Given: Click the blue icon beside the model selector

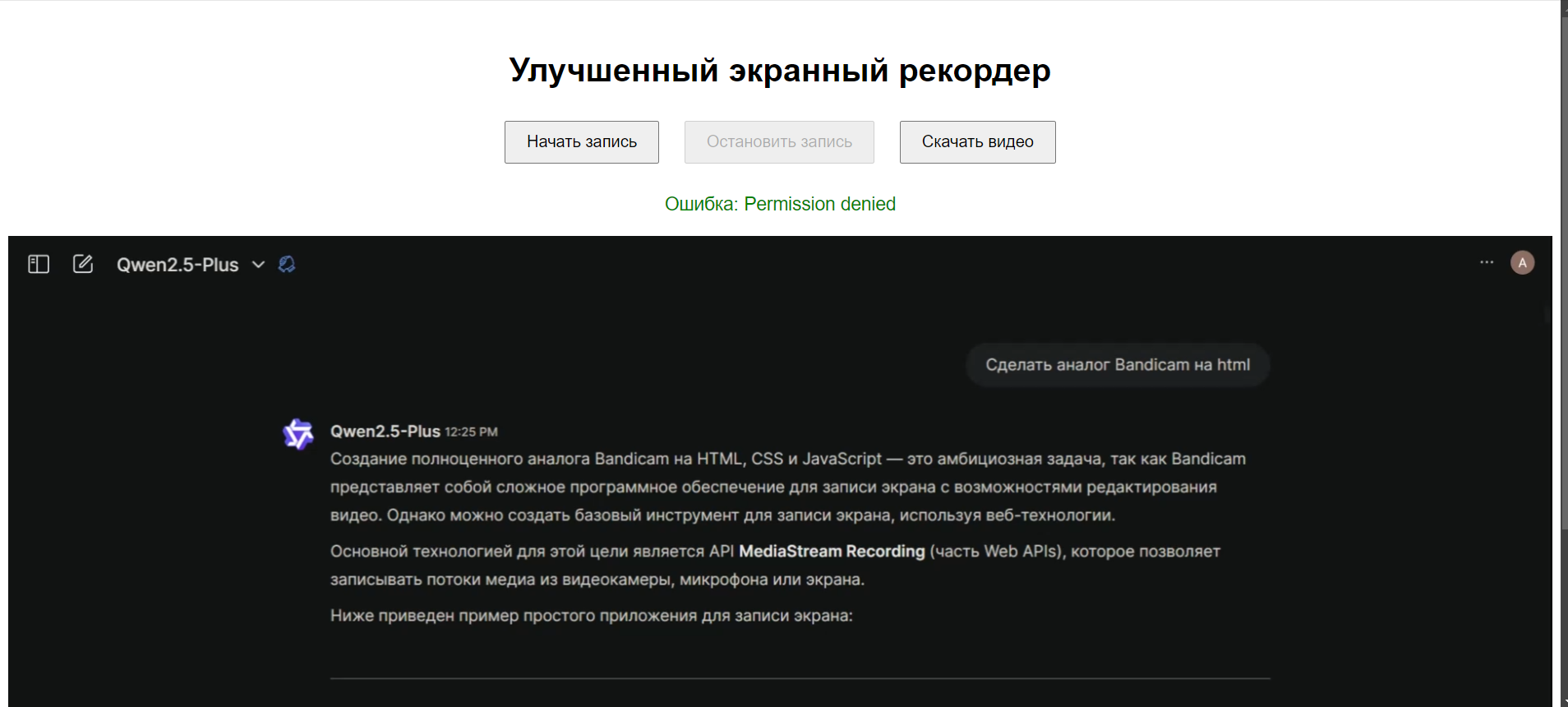Looking at the screenshot, I should pos(287,264).
